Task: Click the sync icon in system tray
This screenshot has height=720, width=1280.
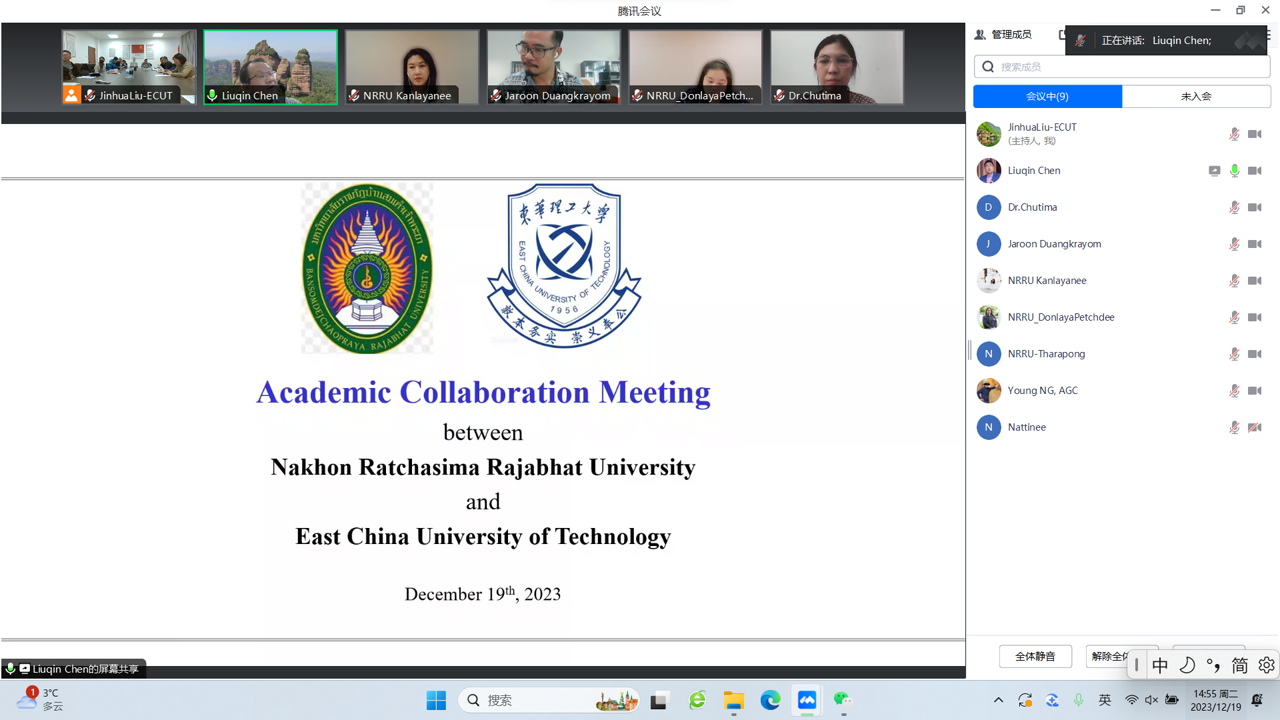Action: tap(1025, 700)
